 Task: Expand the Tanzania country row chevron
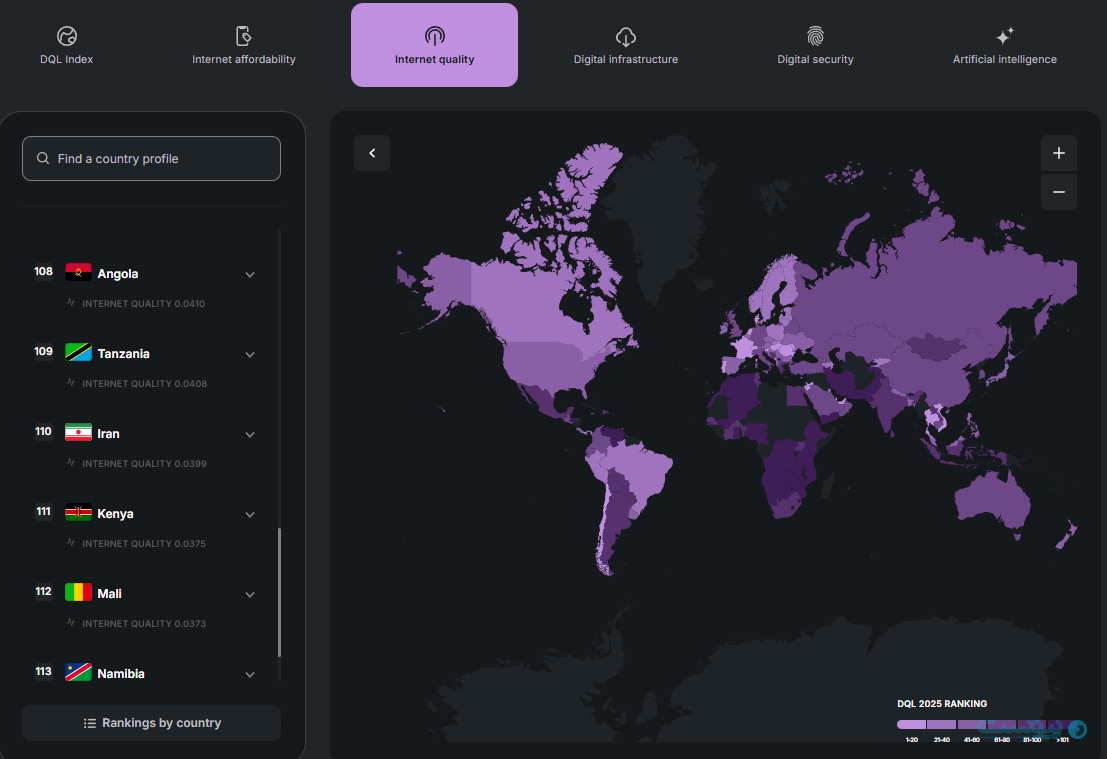(250, 355)
